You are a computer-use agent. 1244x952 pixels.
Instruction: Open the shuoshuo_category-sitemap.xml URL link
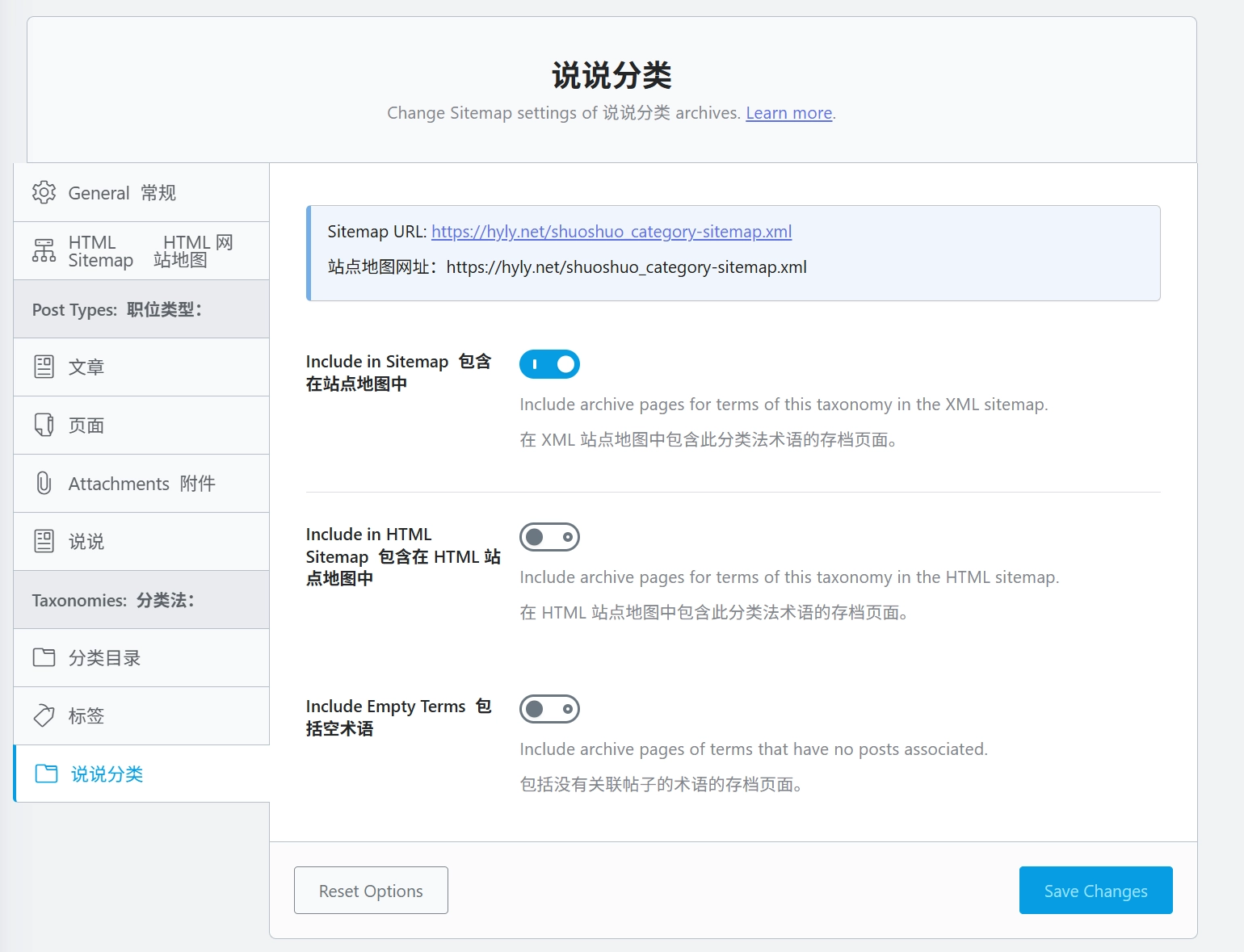coord(611,232)
